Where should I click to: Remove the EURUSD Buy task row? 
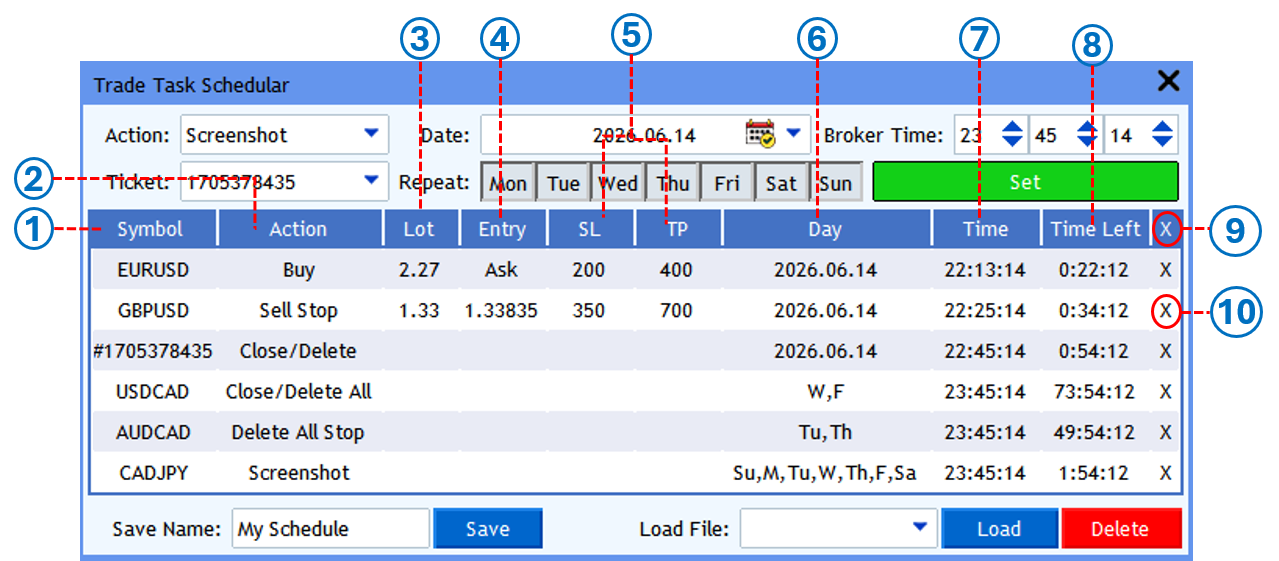1165,270
